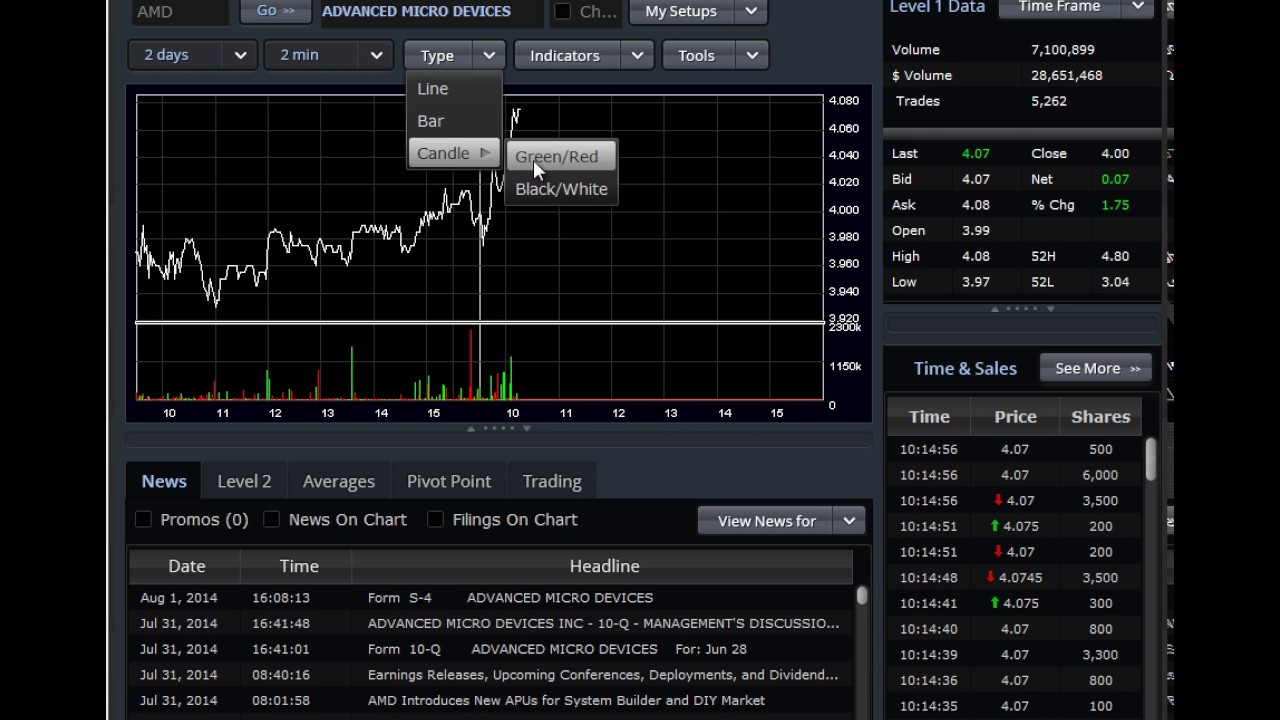Click the chart panel collapse handle arrows
Screen dimensions: 1280x720
(499, 428)
